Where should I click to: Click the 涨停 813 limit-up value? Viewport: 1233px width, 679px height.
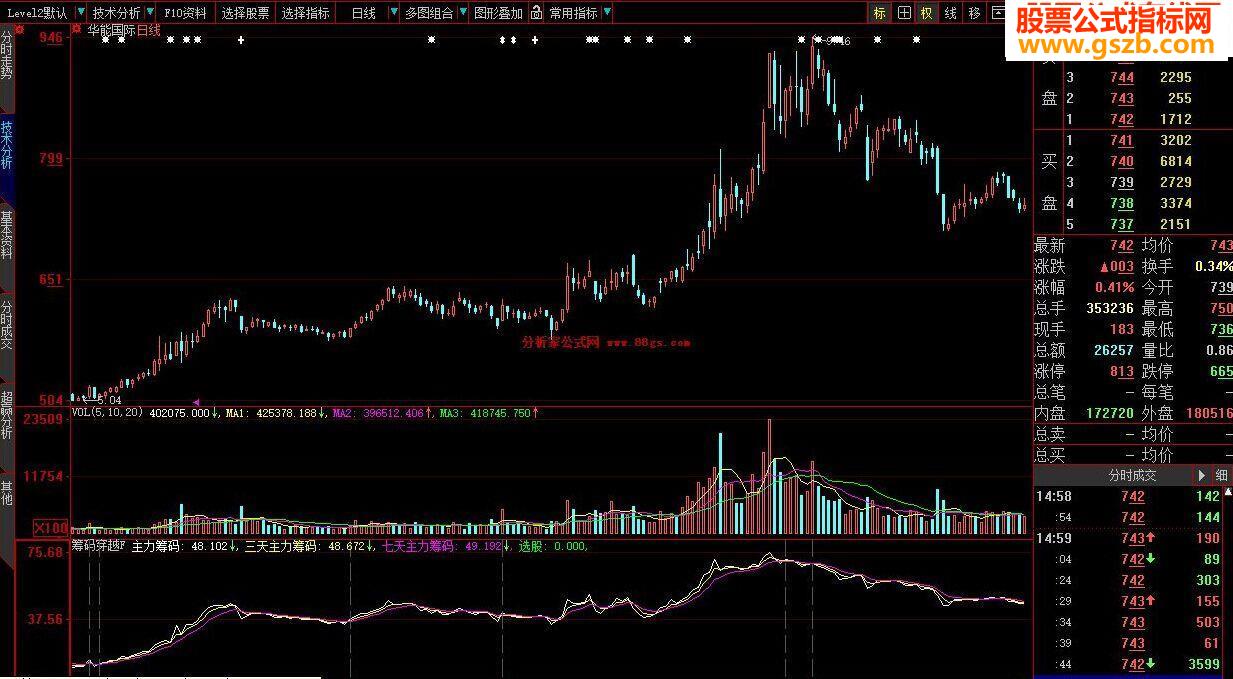point(1122,372)
